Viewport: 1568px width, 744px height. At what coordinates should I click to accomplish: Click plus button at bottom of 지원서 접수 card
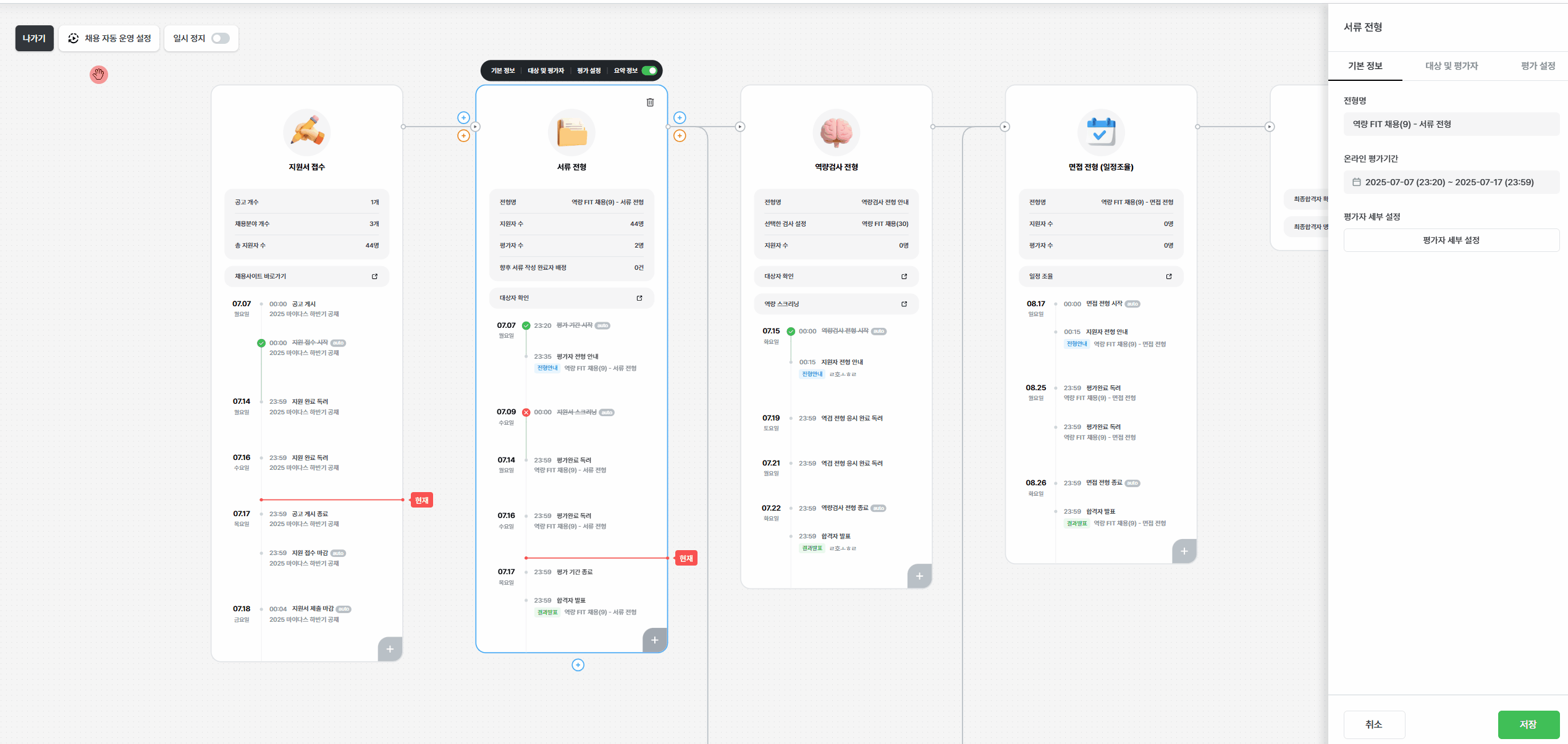[390, 649]
